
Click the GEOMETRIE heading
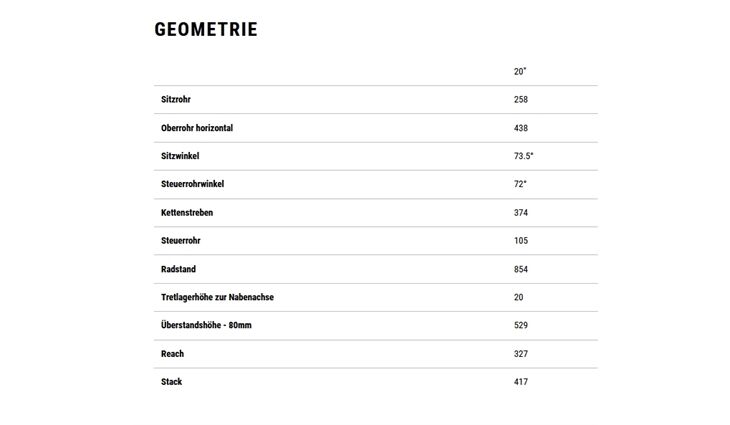[x=206, y=29]
